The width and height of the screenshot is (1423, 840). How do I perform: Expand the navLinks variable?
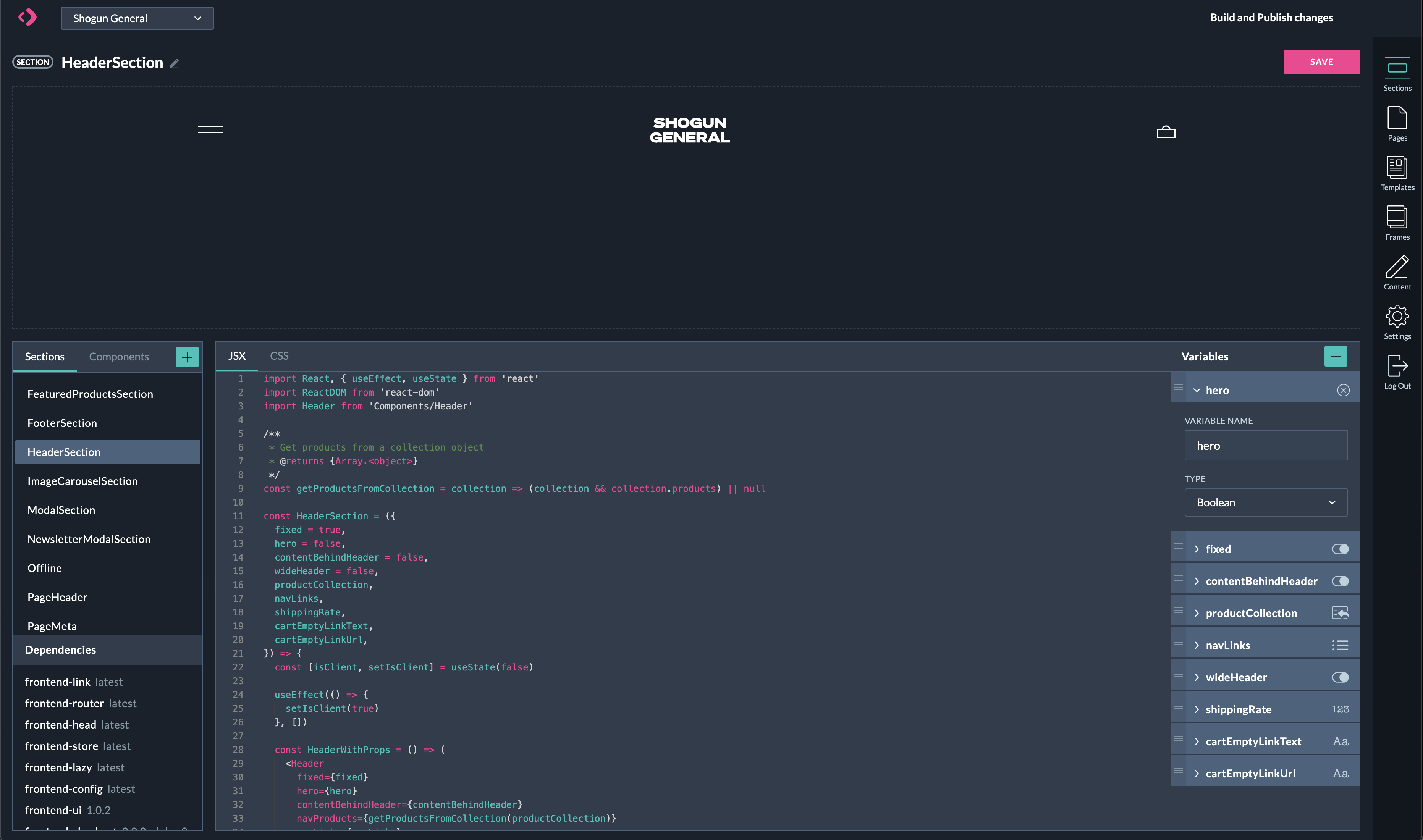coord(1196,645)
